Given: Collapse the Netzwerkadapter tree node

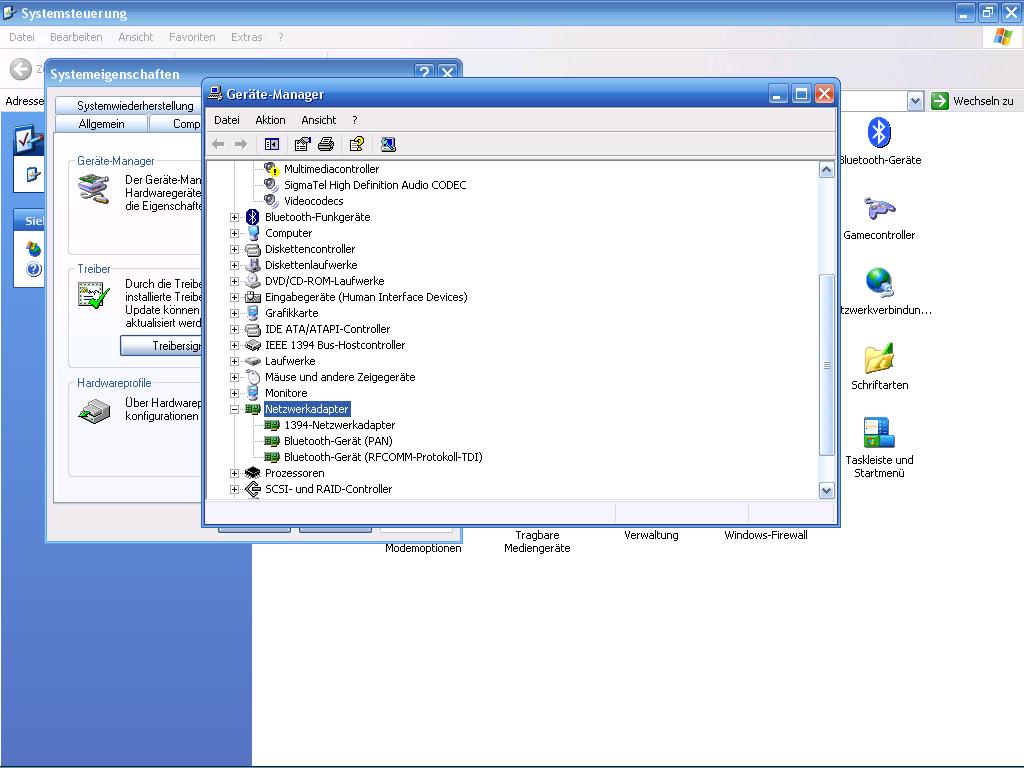Looking at the screenshot, I should [235, 409].
